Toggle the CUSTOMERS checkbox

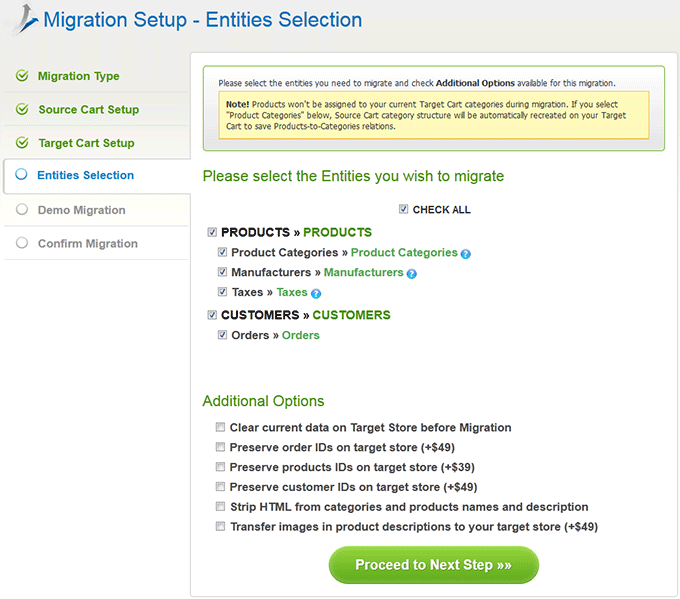pos(212,315)
